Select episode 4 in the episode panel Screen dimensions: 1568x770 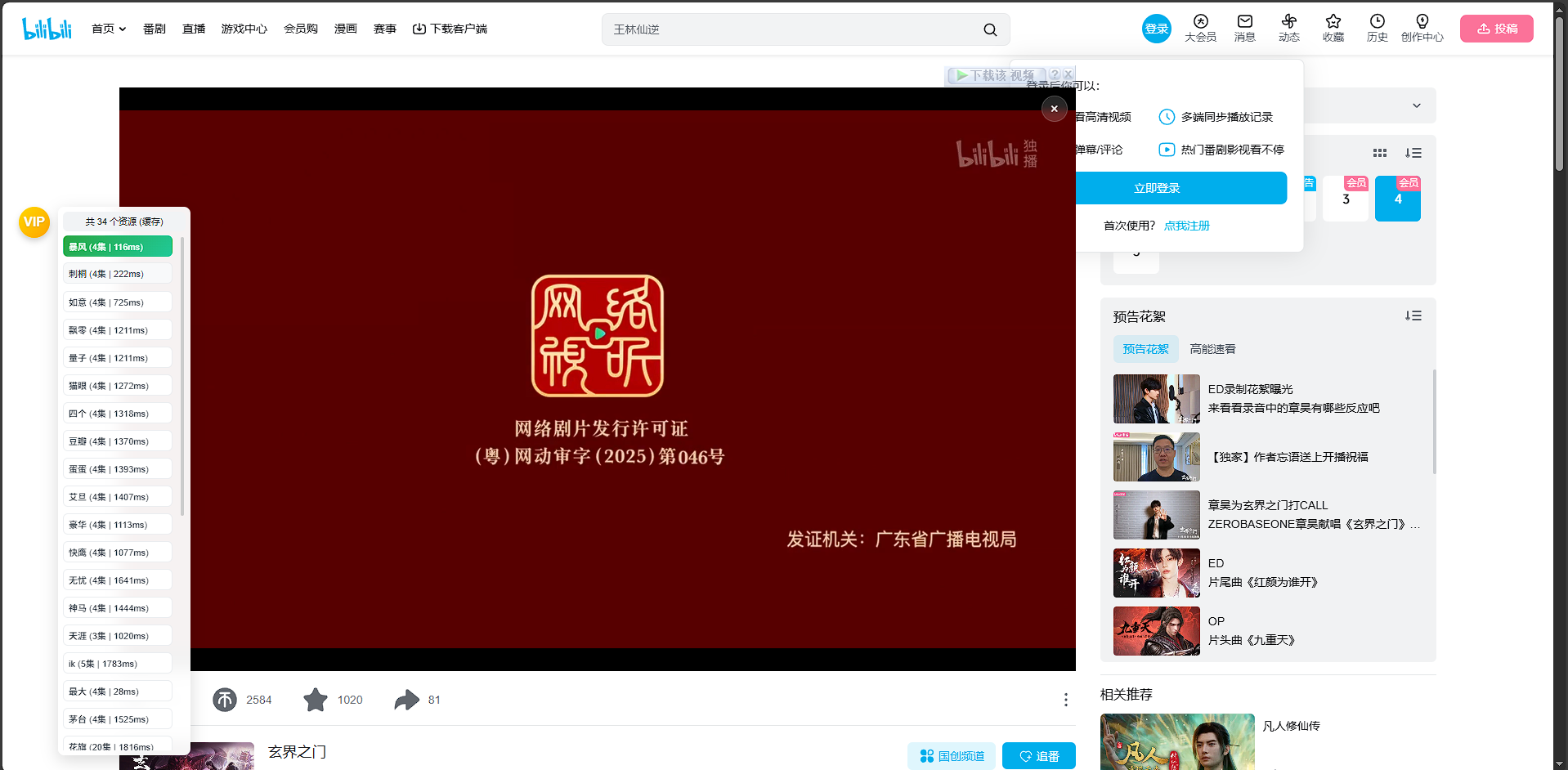(x=1397, y=199)
